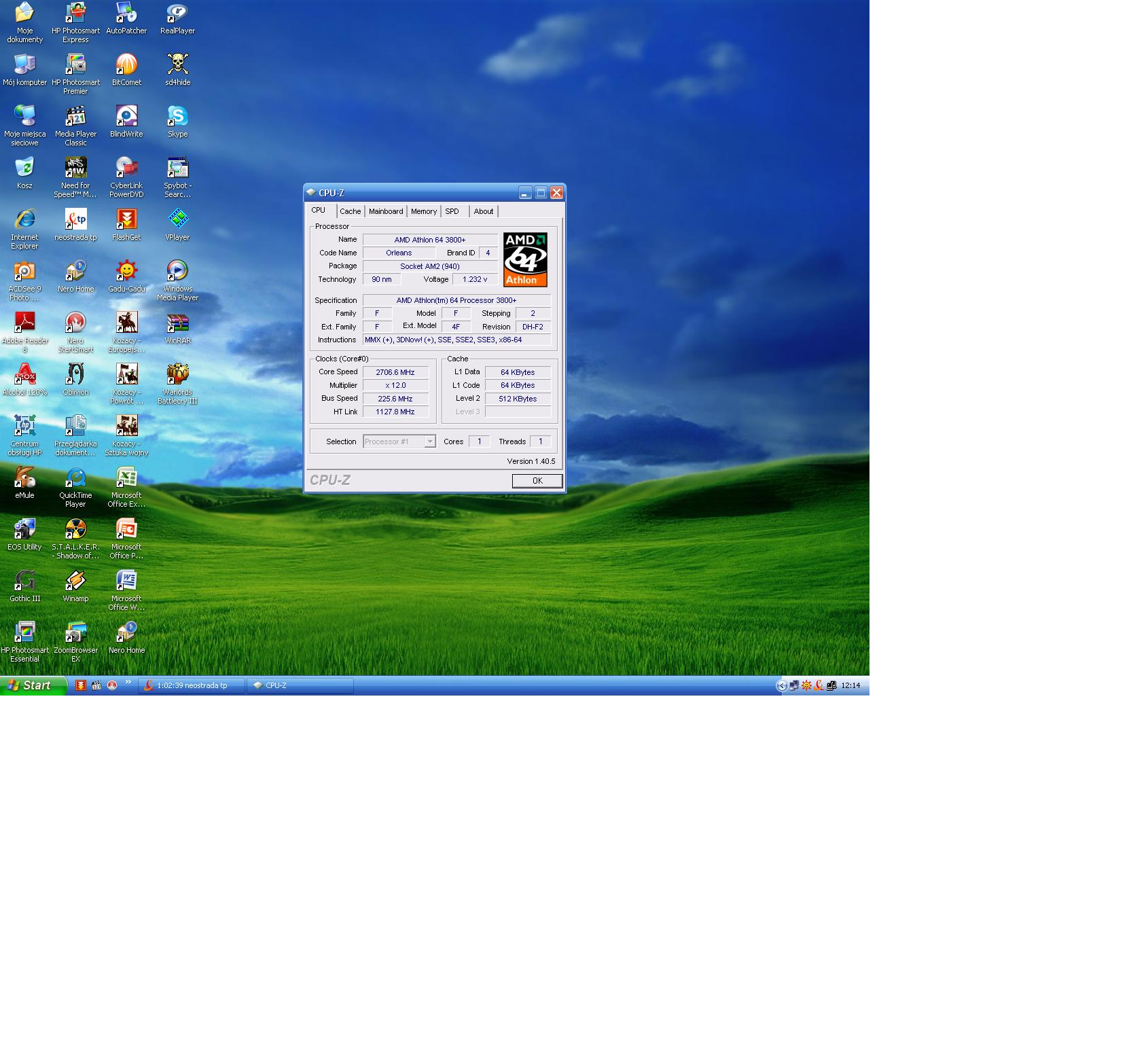This screenshot has height=1046, width=1148.
Task: Expand the quick launch chevron on taskbar
Action: (128, 682)
